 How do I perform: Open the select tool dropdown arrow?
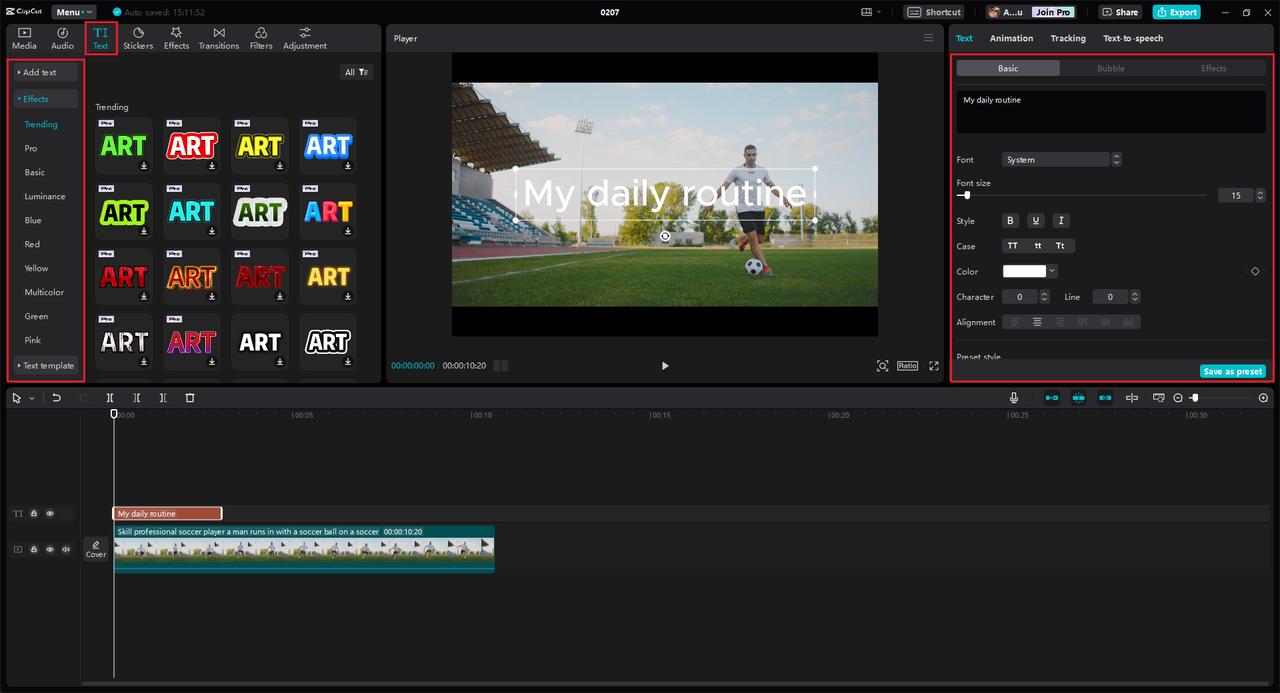click(31, 398)
